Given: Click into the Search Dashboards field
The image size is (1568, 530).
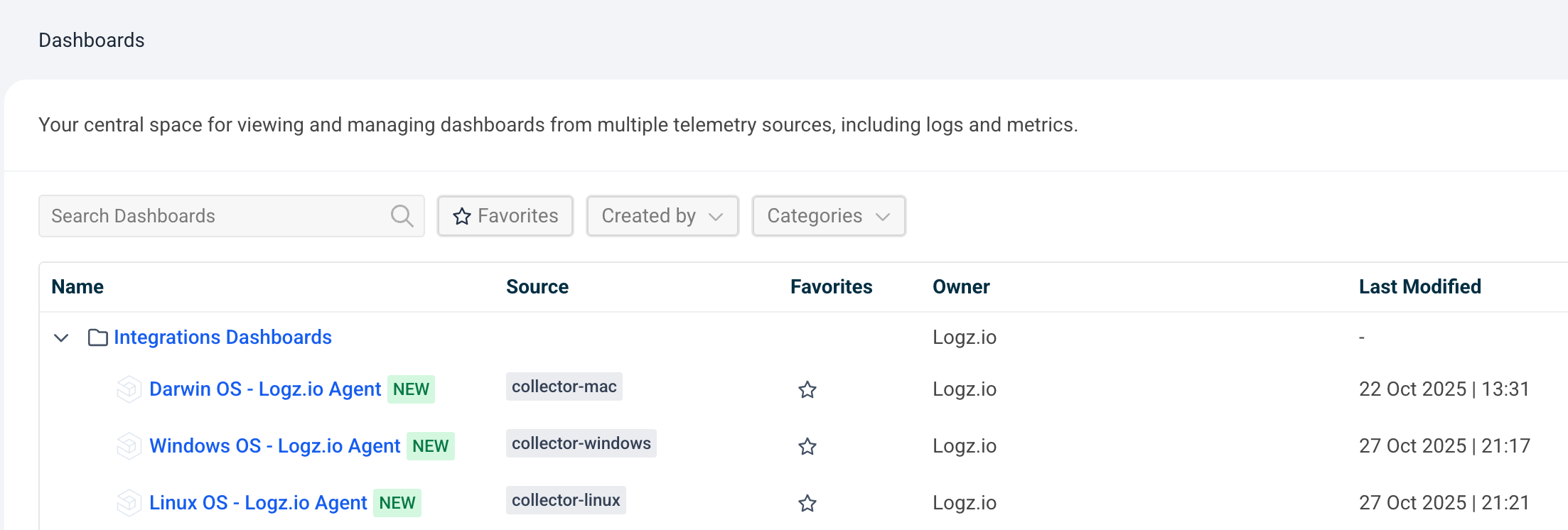Looking at the screenshot, I should click(x=213, y=216).
